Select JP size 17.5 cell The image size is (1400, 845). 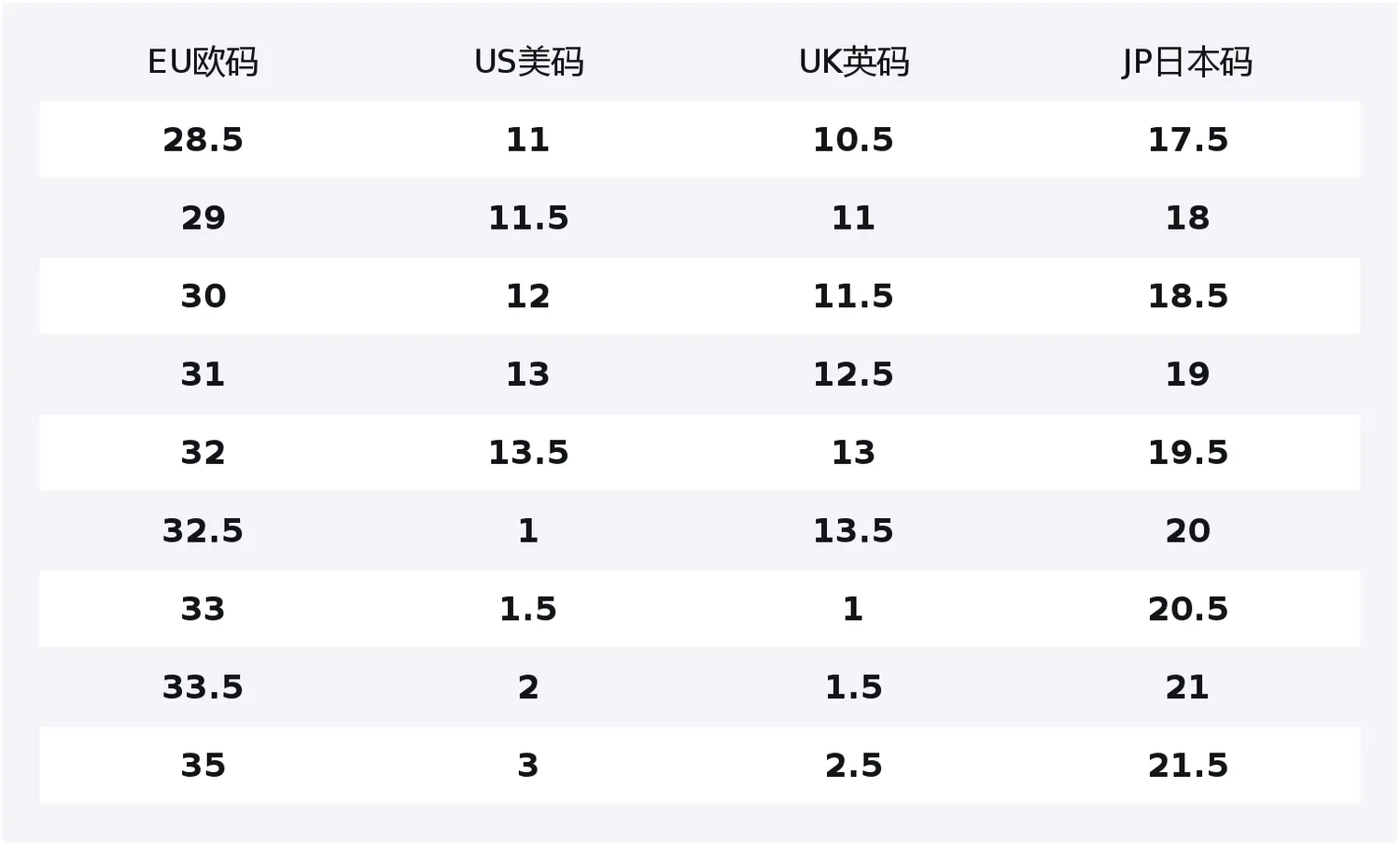point(1187,140)
